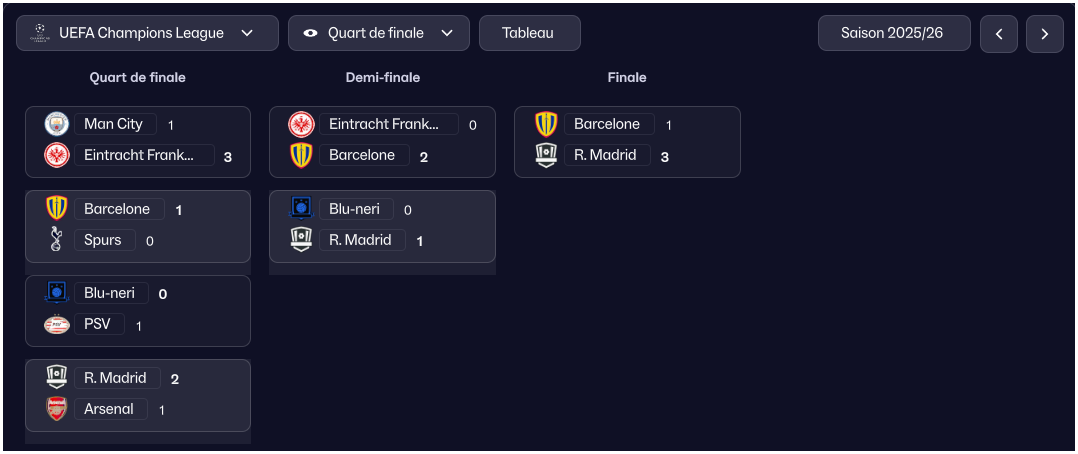Go to the next season arrow
This screenshot has width=1078, height=454.
pyautogui.click(x=1044, y=34)
